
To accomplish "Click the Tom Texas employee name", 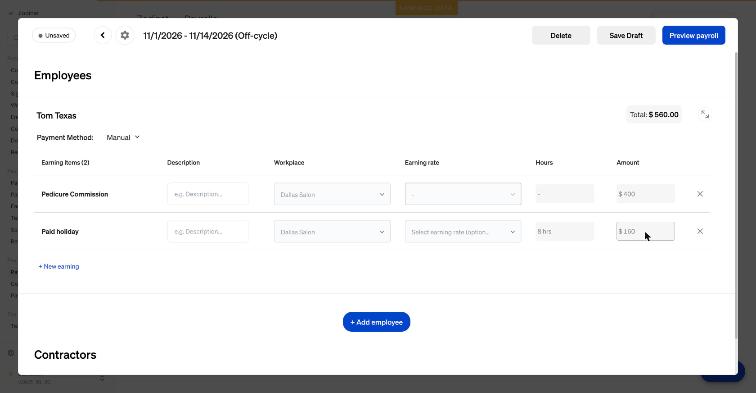I will pyautogui.click(x=56, y=116).
